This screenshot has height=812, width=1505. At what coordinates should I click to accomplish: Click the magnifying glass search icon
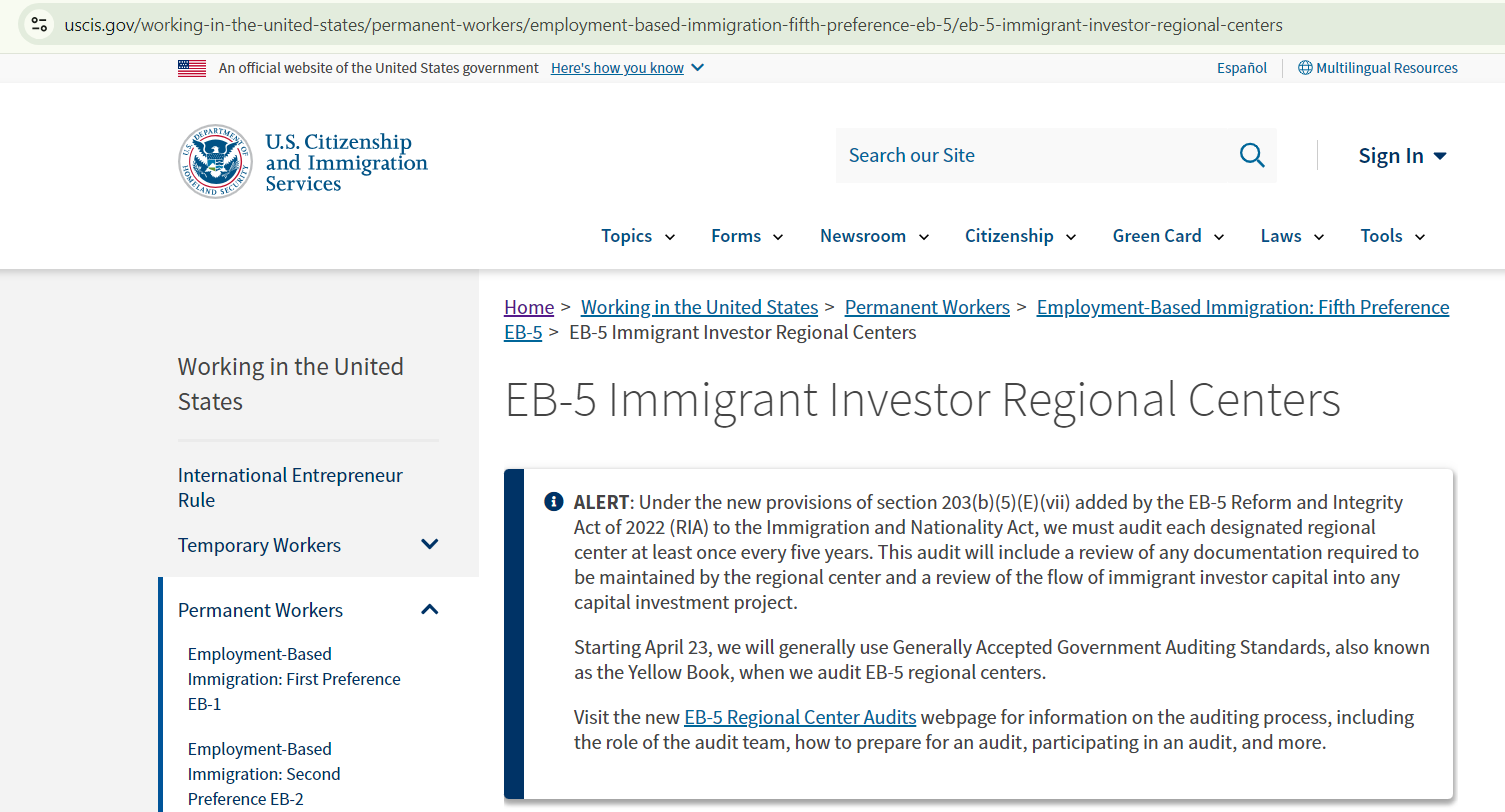point(1252,155)
